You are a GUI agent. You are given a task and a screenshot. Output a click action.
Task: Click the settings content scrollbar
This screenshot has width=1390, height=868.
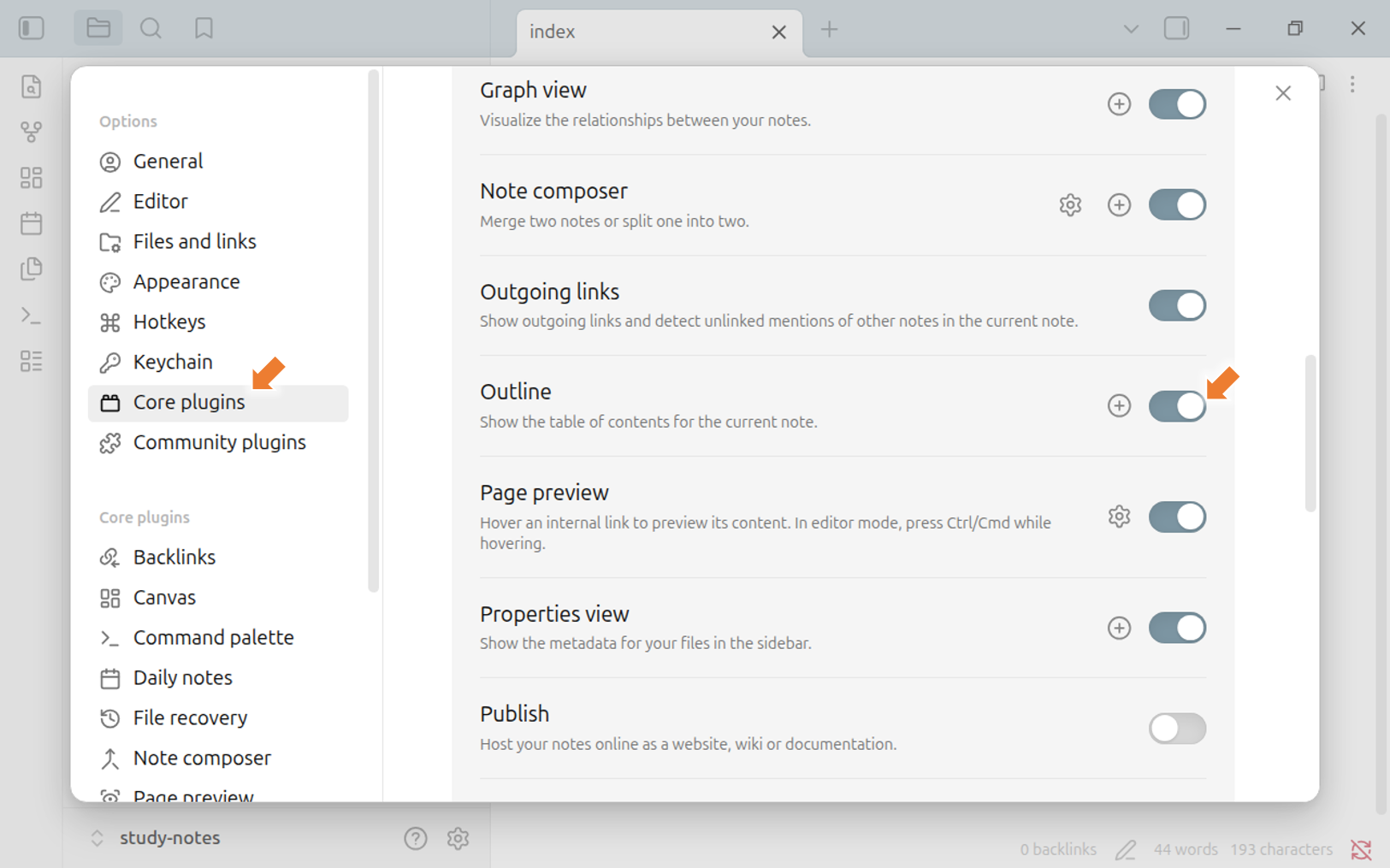click(1310, 434)
